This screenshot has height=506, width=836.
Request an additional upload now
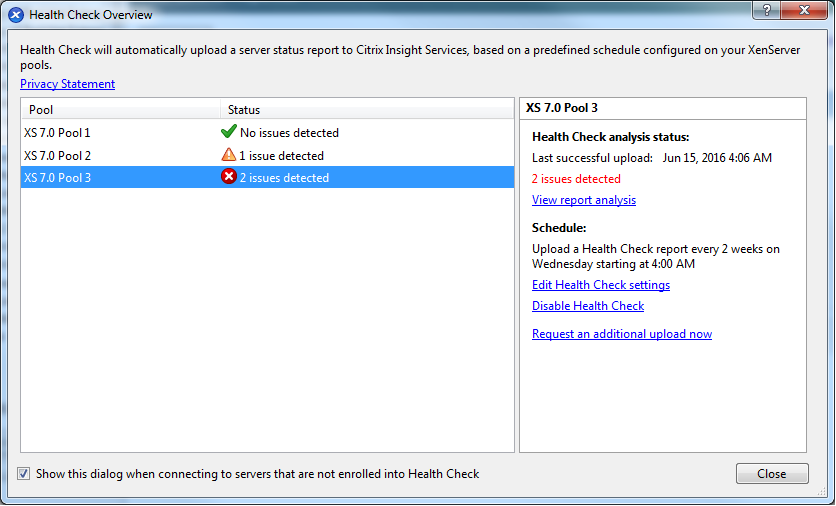point(622,334)
